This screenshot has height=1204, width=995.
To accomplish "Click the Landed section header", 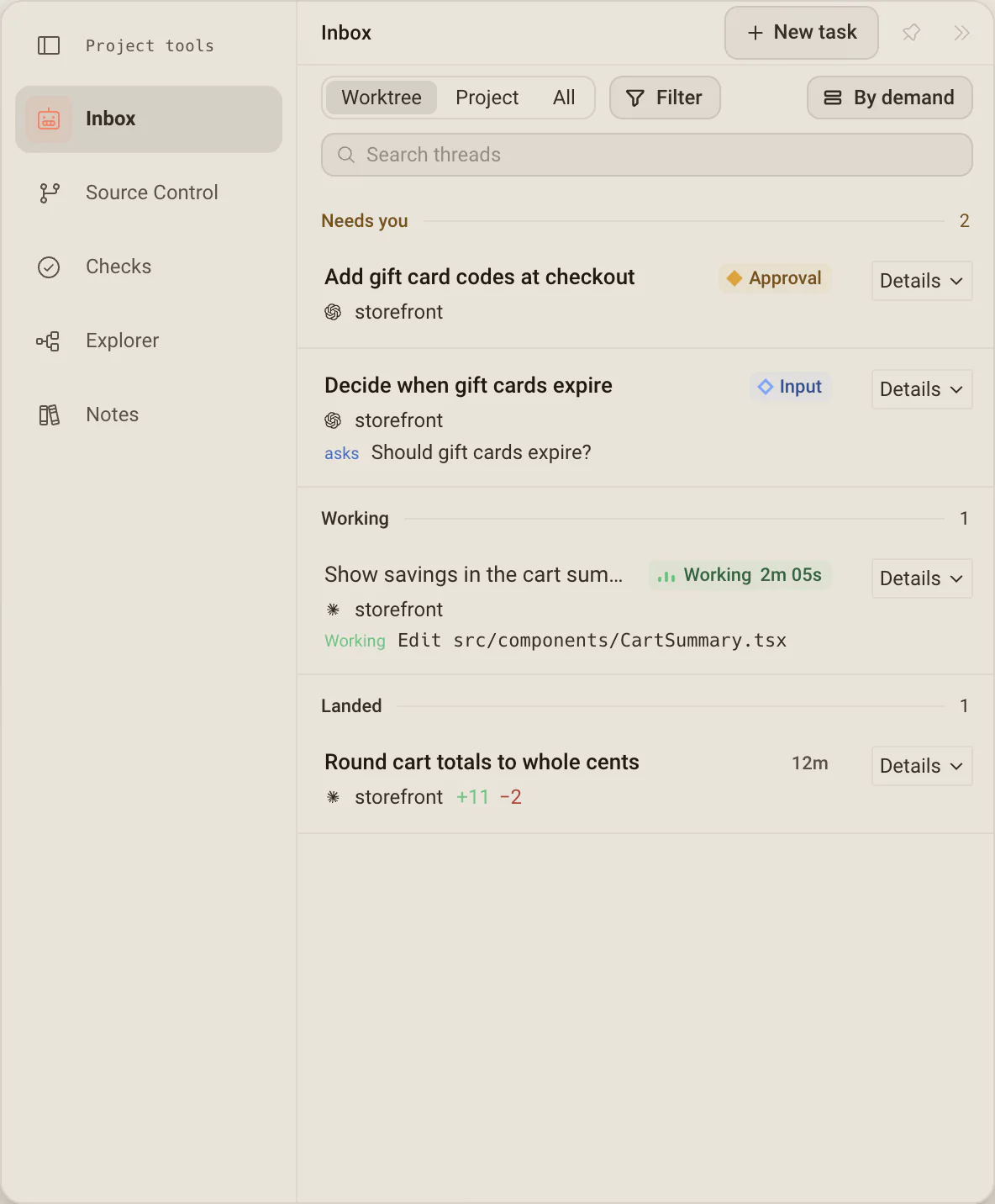I will [351, 706].
